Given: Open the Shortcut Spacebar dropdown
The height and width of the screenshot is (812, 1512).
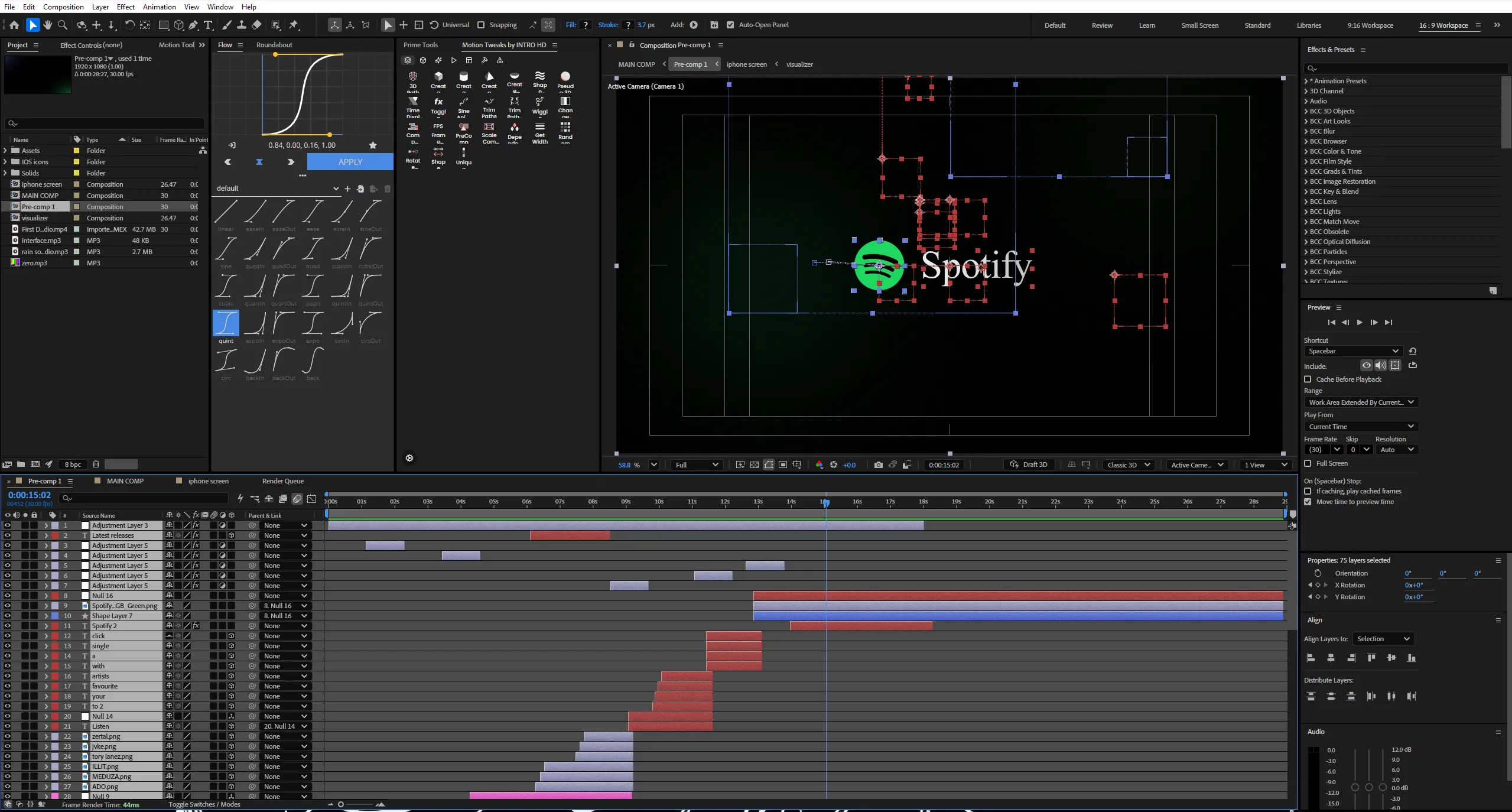Looking at the screenshot, I should (x=1352, y=351).
